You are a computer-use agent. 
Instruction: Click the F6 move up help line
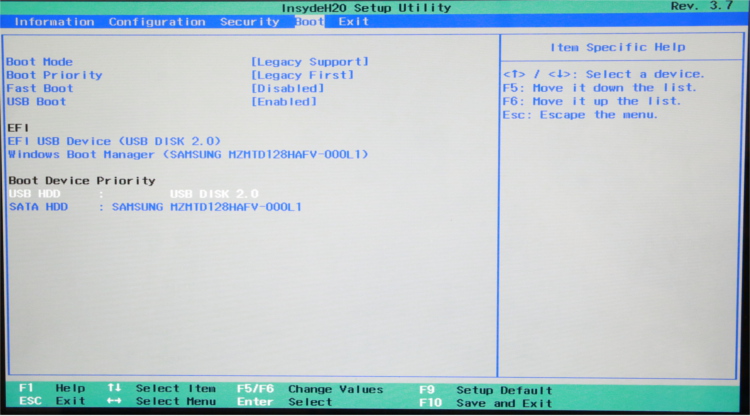coord(591,101)
